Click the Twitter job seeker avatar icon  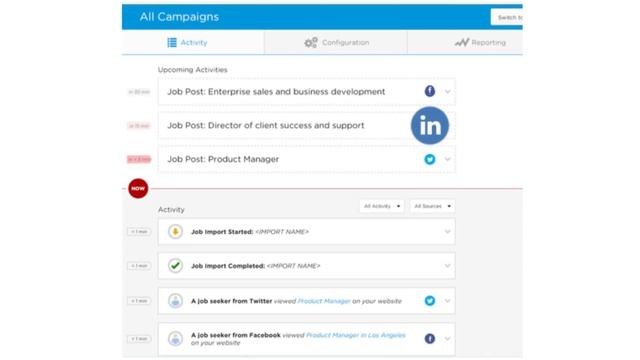(x=176, y=301)
